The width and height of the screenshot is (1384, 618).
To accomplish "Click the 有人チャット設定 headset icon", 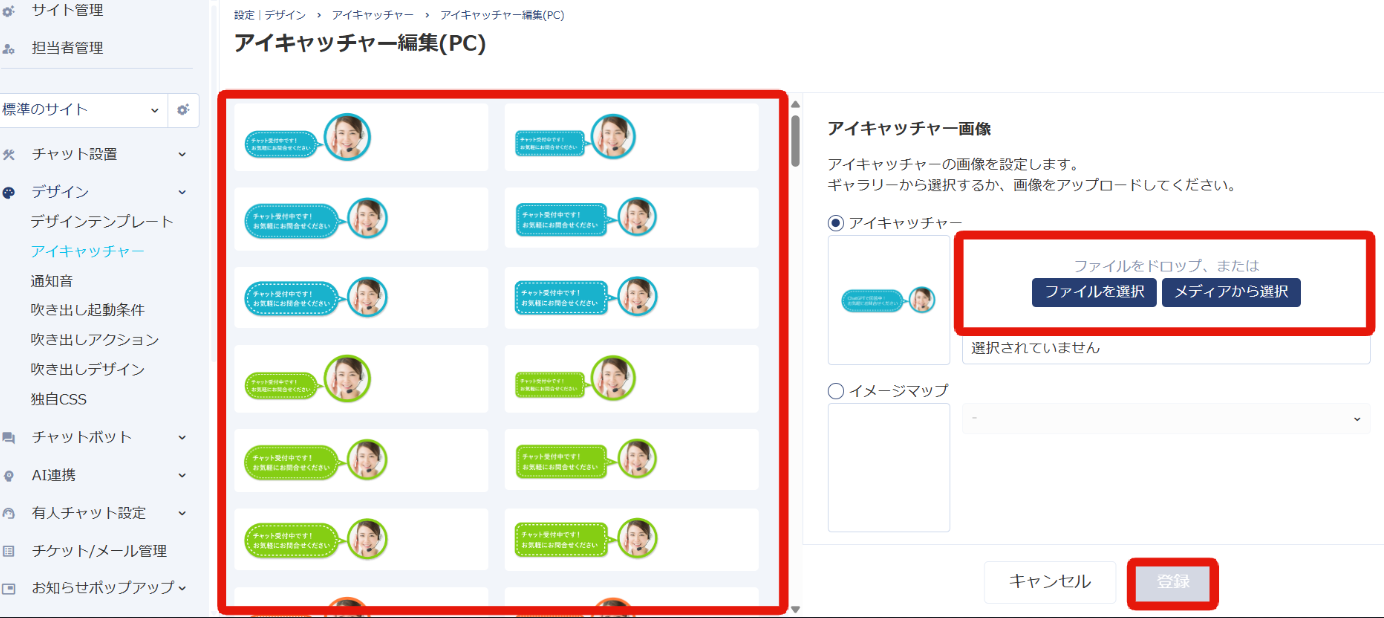I will (x=9, y=513).
